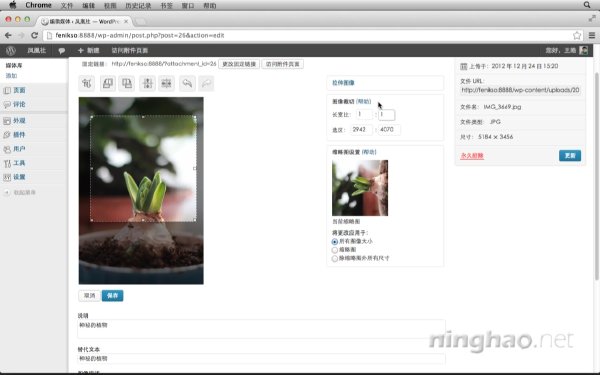Select the WordPress browser tab
The height and width of the screenshot is (375, 600).
click(84, 21)
